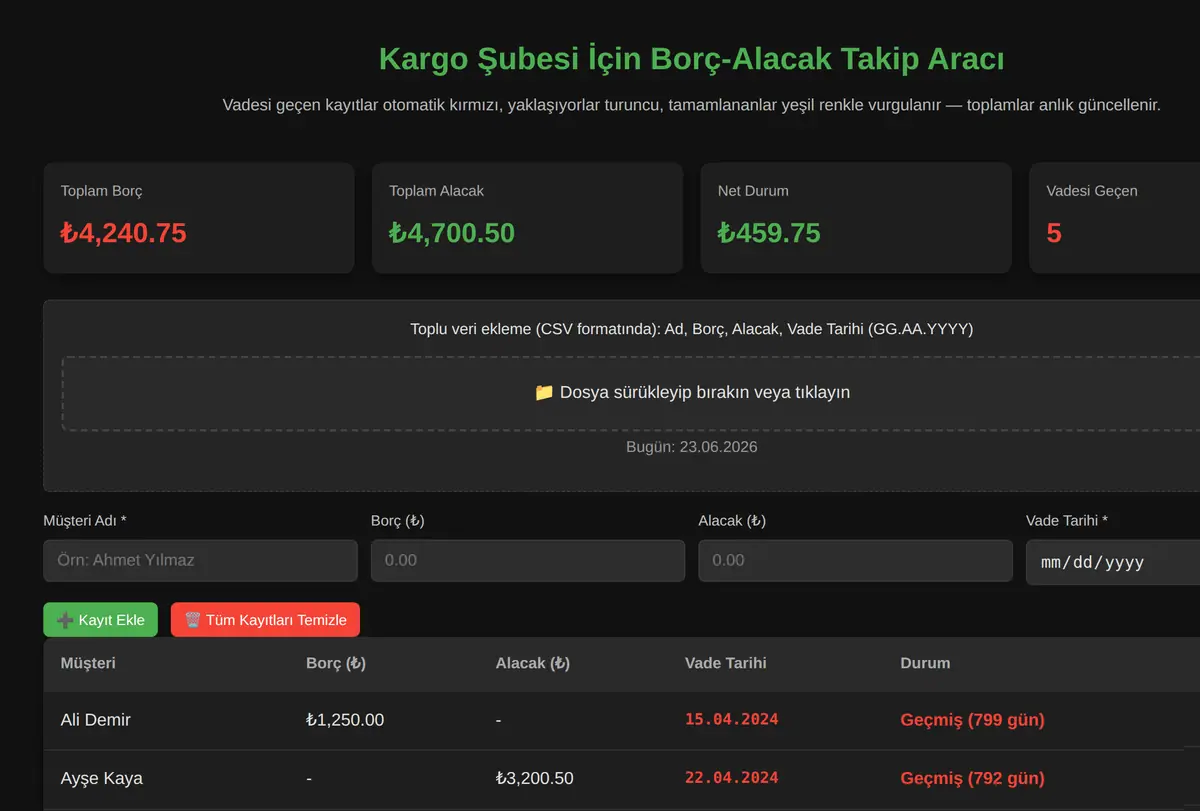Click the 22.04.2024 due date

732,778
